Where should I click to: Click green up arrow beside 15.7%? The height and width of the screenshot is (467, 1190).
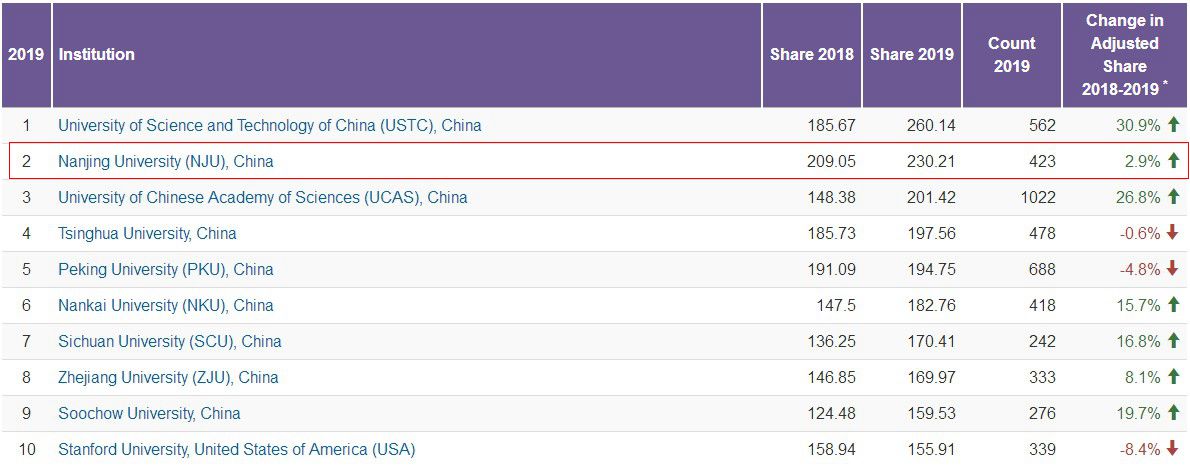click(1173, 305)
